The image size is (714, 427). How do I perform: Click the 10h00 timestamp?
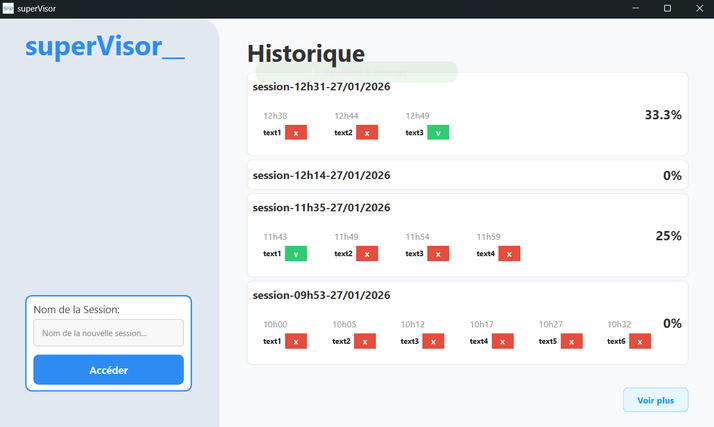coord(275,324)
